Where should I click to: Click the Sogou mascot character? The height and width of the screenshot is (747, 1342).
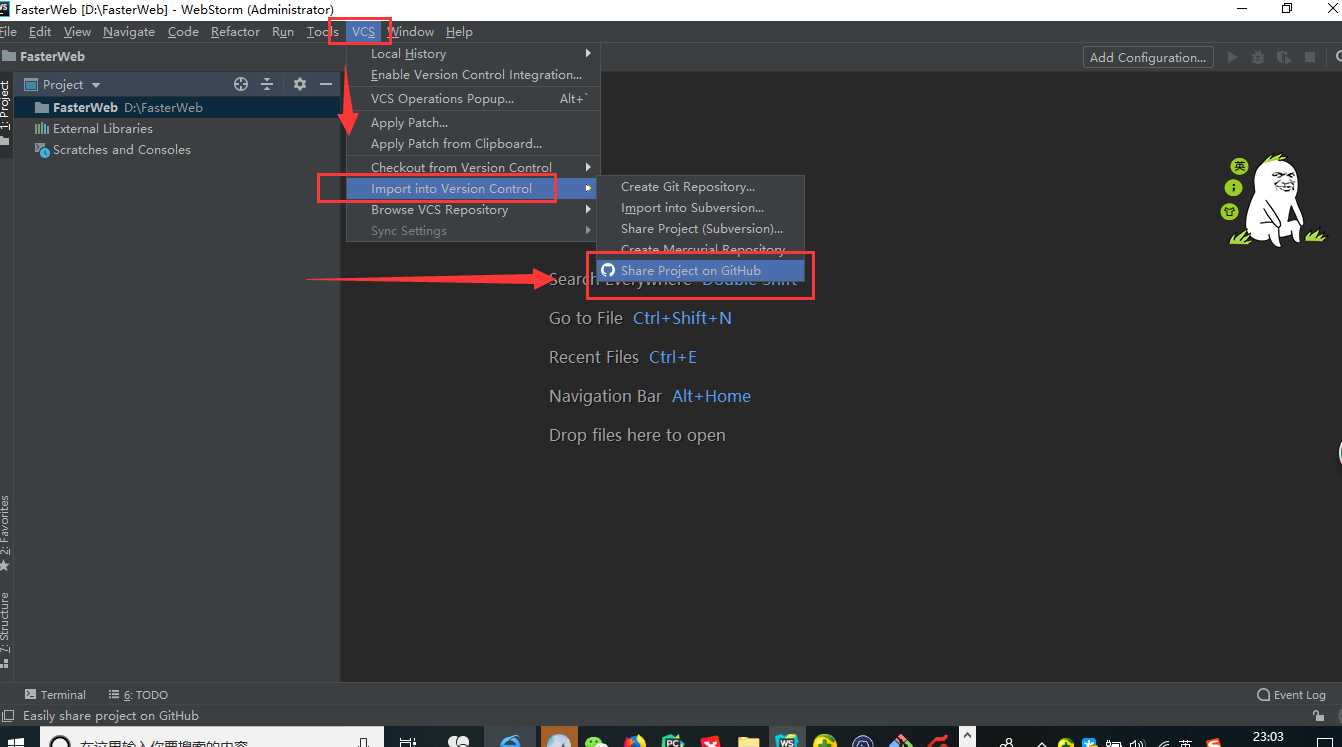[1278, 201]
